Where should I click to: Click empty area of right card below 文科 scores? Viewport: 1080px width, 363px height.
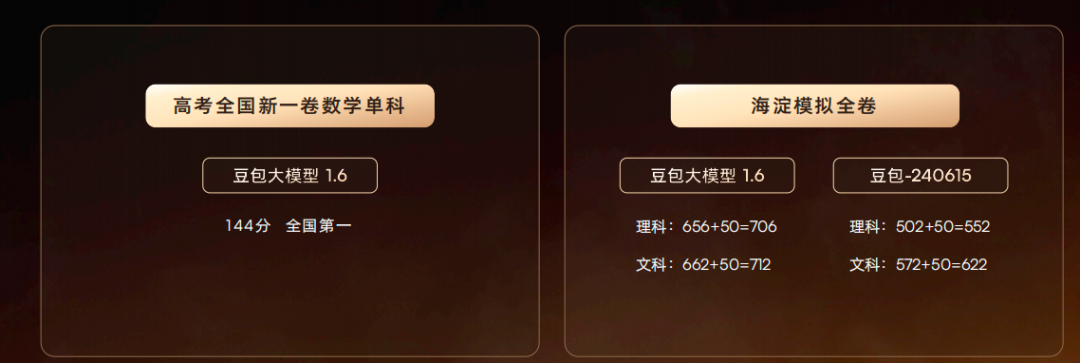click(x=815, y=313)
